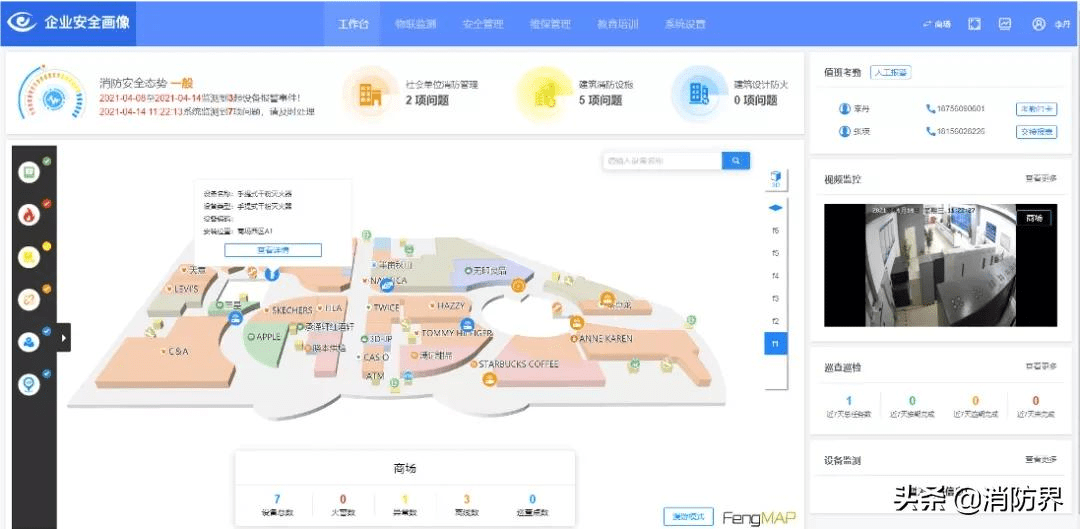Select the STARBUCKS COFFEE label

click(x=515, y=363)
